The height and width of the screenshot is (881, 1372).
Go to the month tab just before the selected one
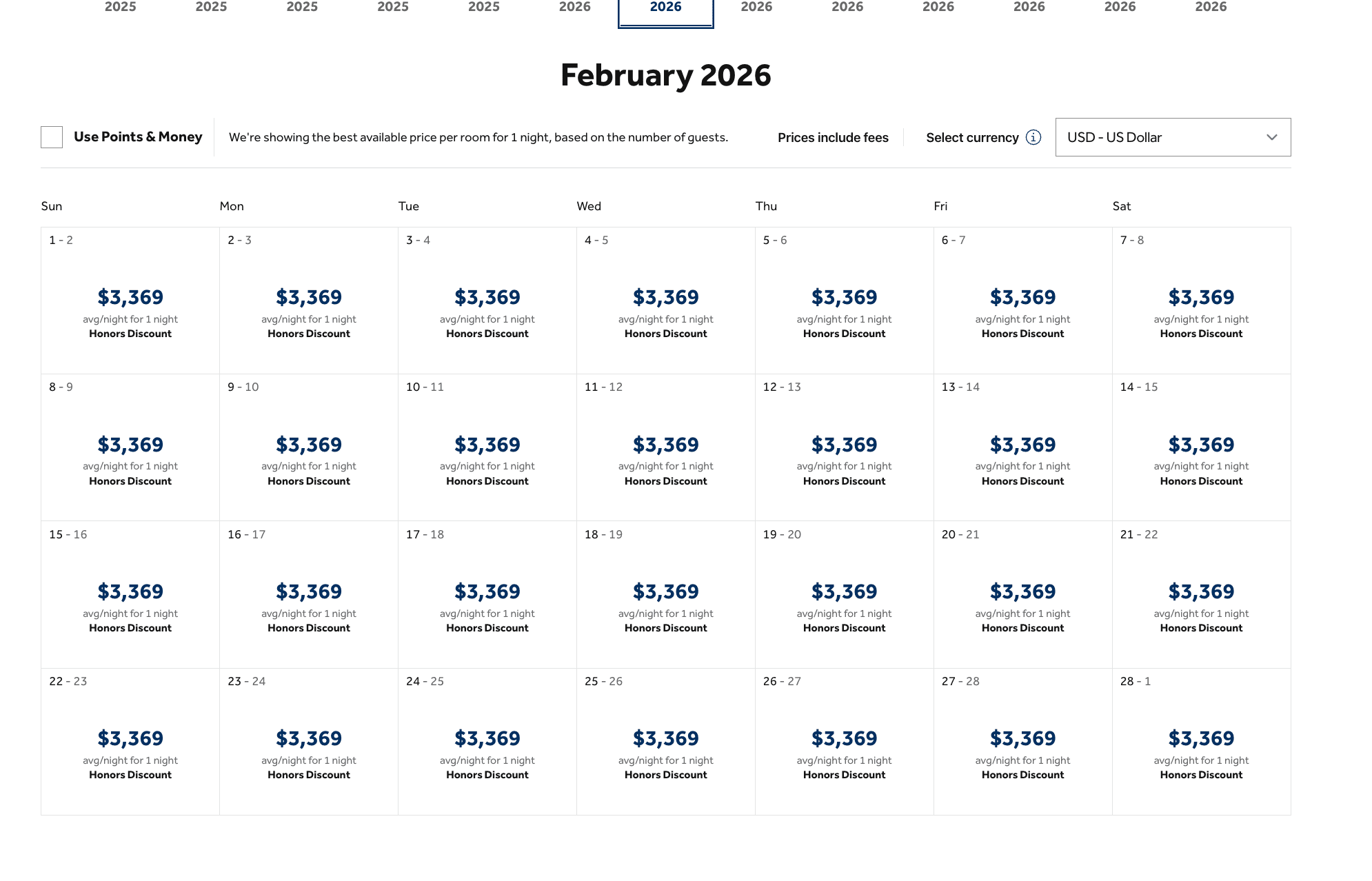pos(574,8)
